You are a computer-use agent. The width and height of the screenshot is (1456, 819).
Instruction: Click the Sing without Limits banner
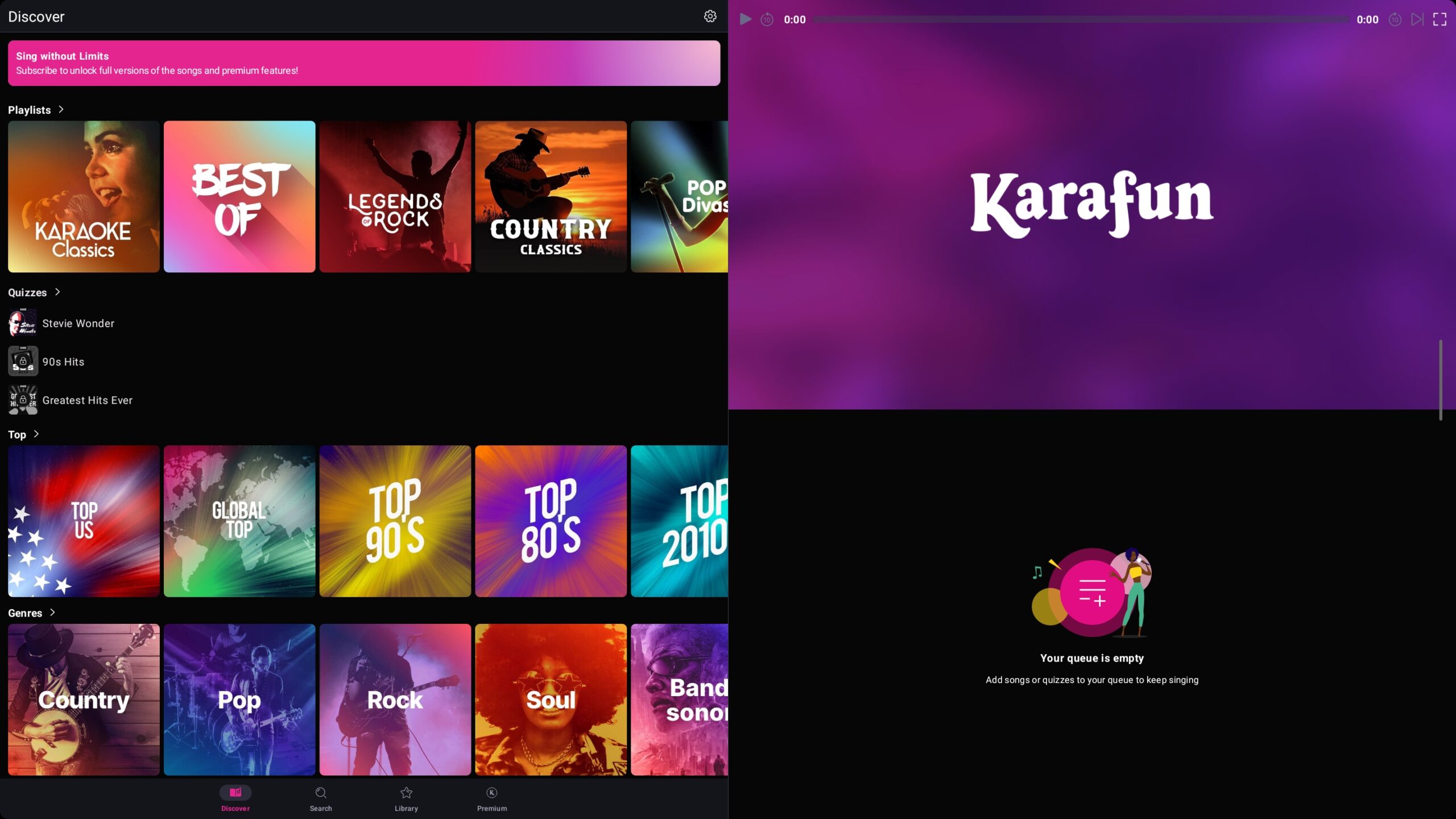364,63
